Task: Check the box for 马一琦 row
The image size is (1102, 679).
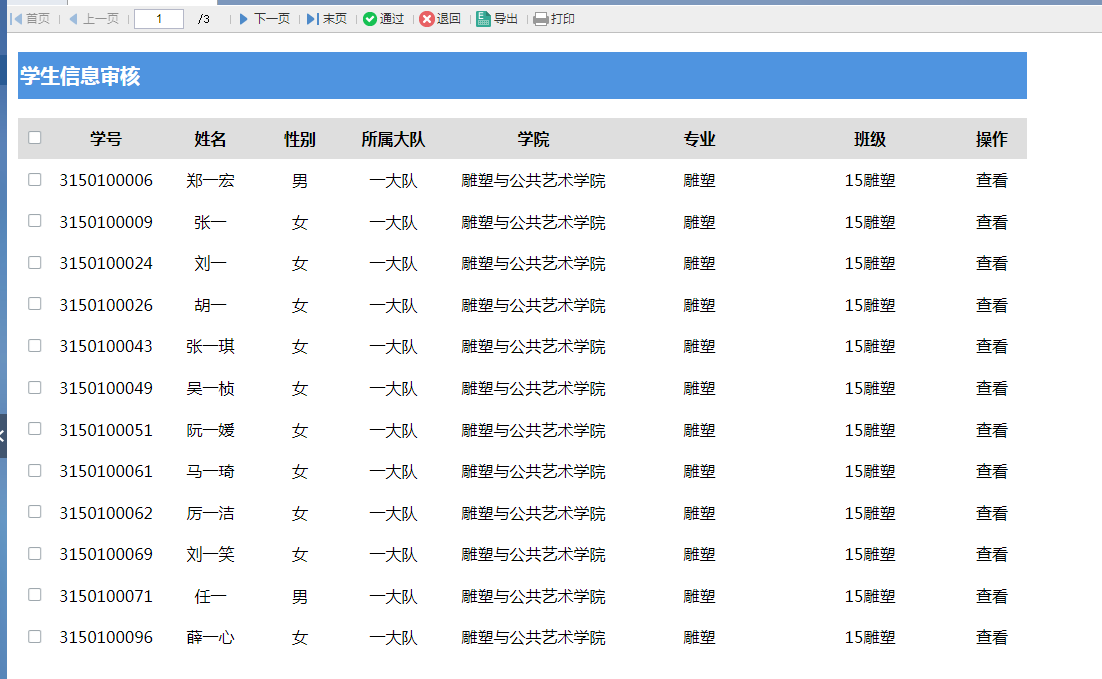Action: [35, 470]
